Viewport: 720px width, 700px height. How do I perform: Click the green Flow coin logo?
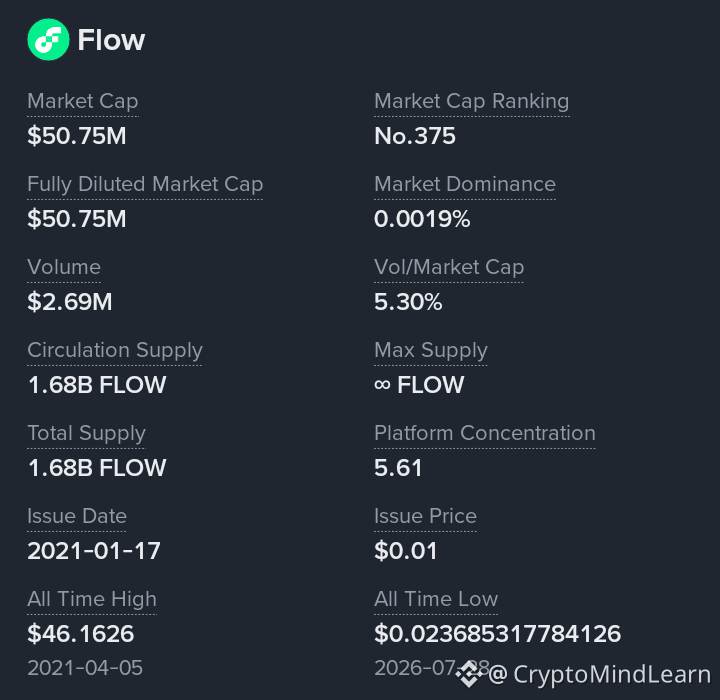(x=48, y=40)
